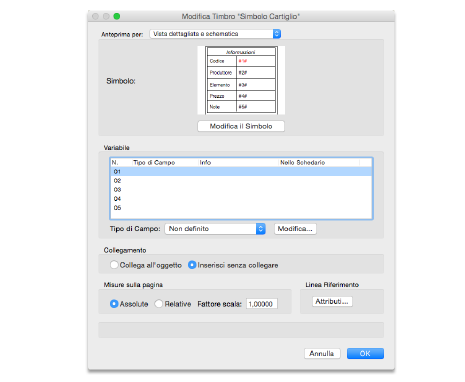Screen dimensions: 465x382
Task: Select variable row 04
Action: pyautogui.click(x=241, y=199)
